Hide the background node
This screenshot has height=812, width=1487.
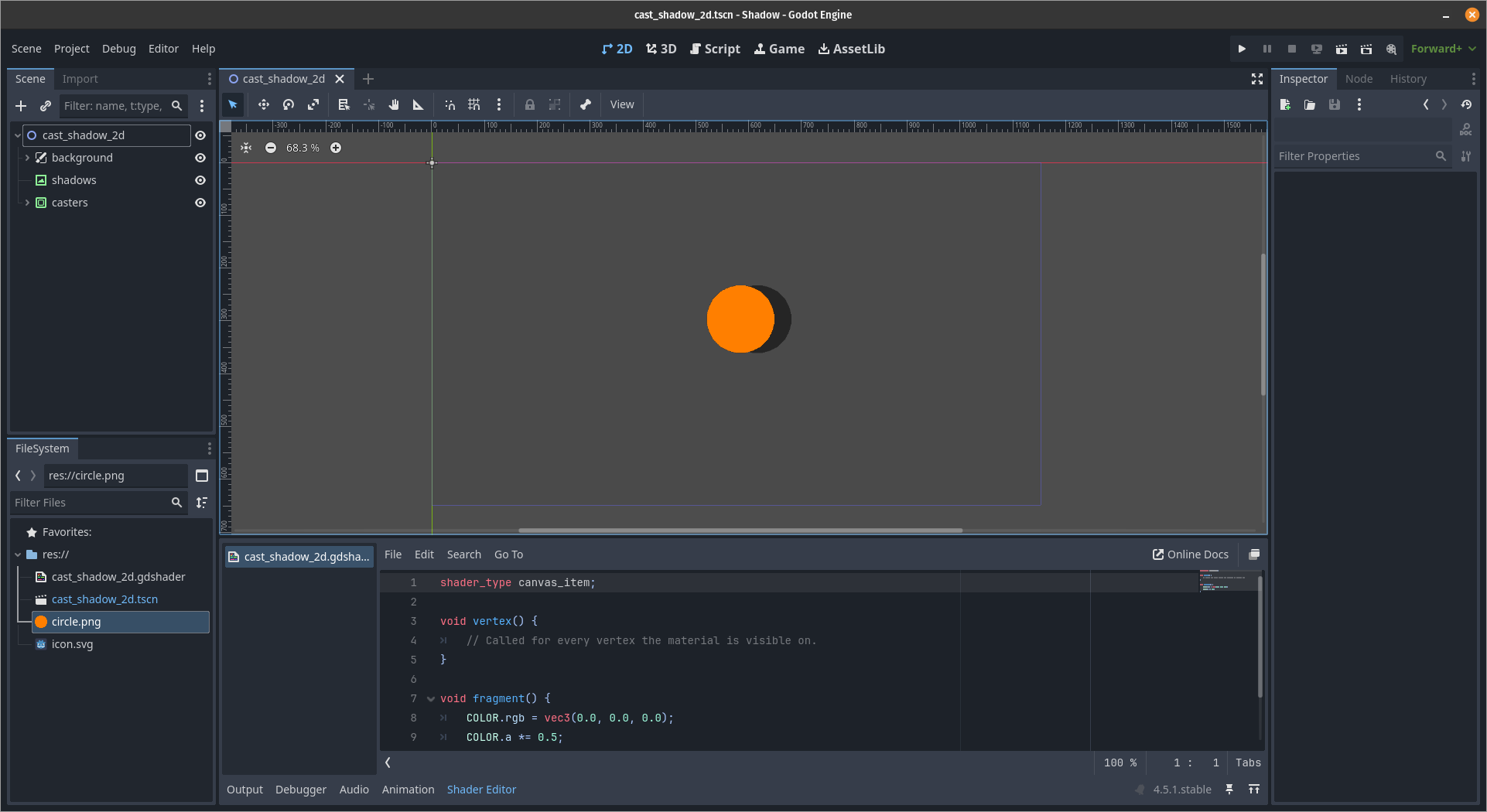200,158
